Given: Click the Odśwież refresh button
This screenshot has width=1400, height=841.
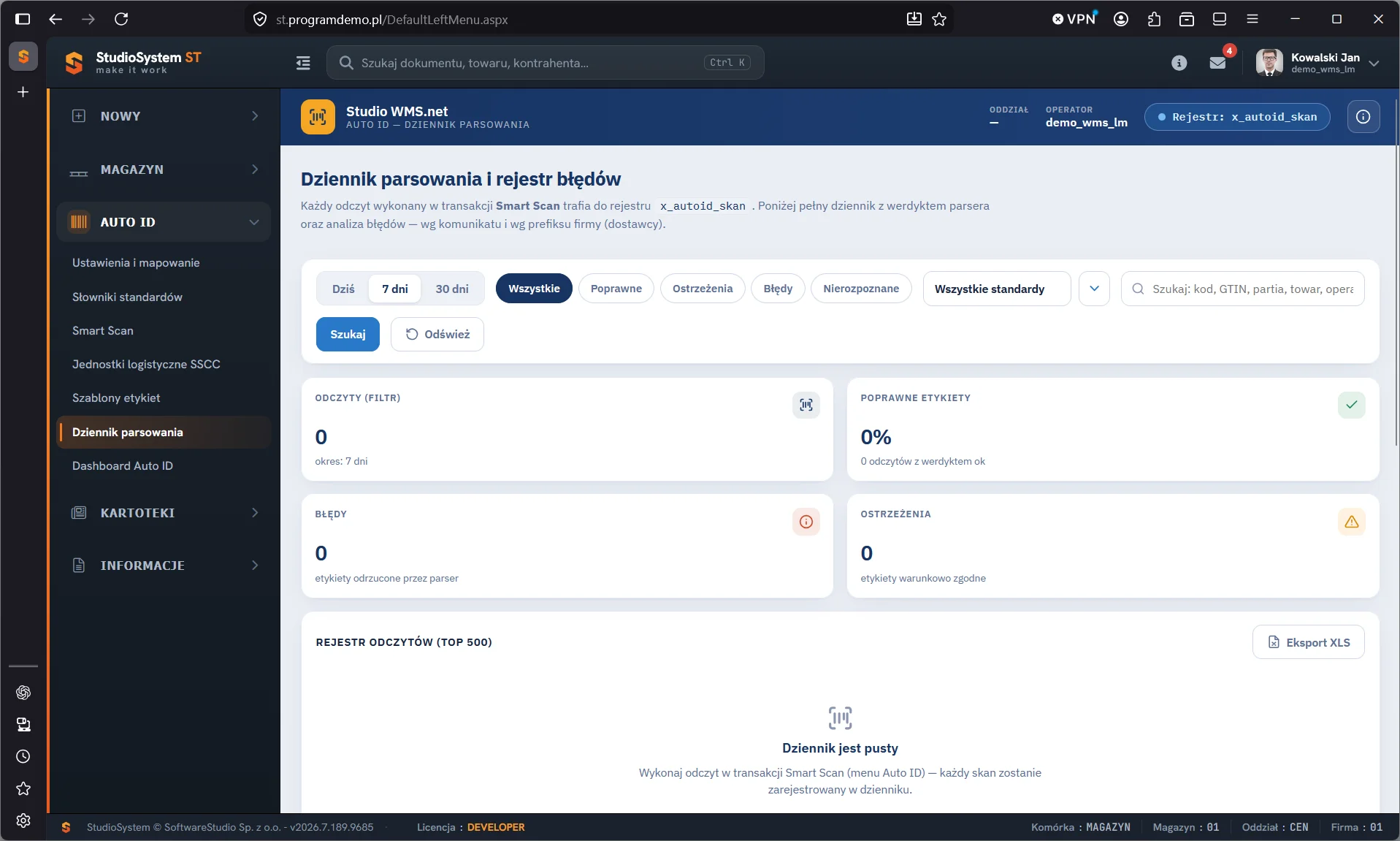Looking at the screenshot, I should tap(437, 334).
